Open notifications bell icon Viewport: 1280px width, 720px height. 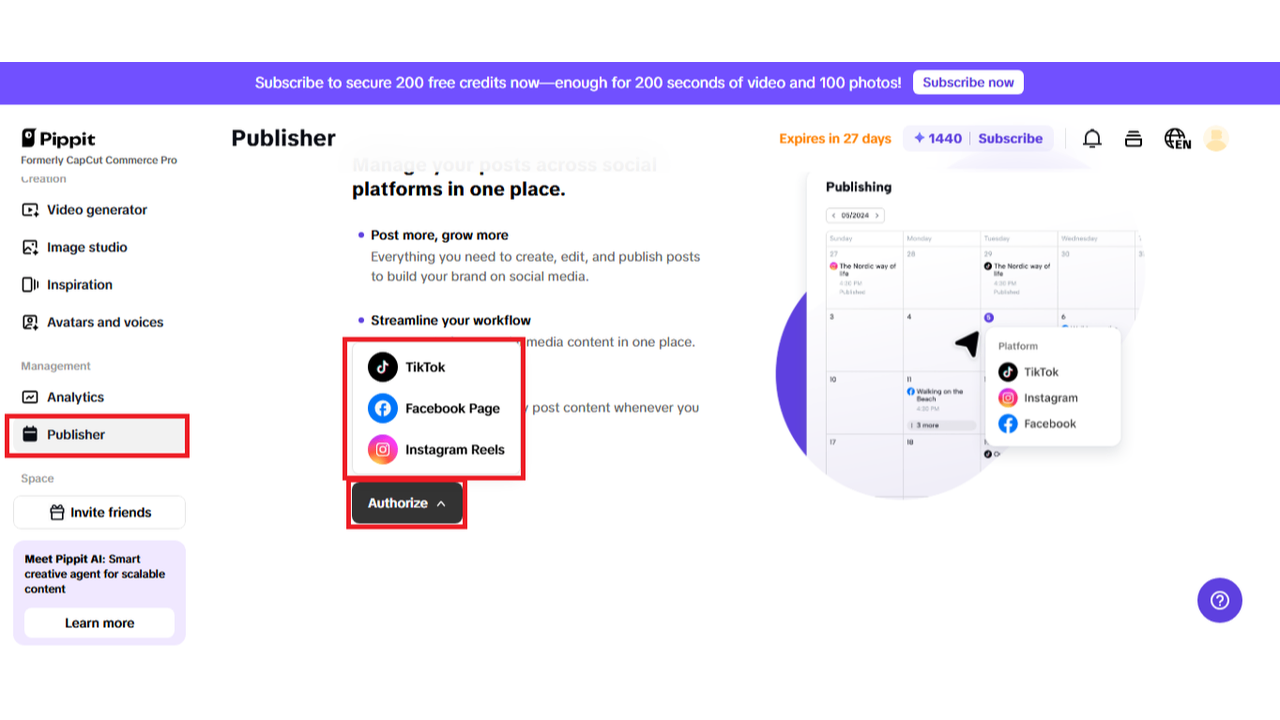1092,139
